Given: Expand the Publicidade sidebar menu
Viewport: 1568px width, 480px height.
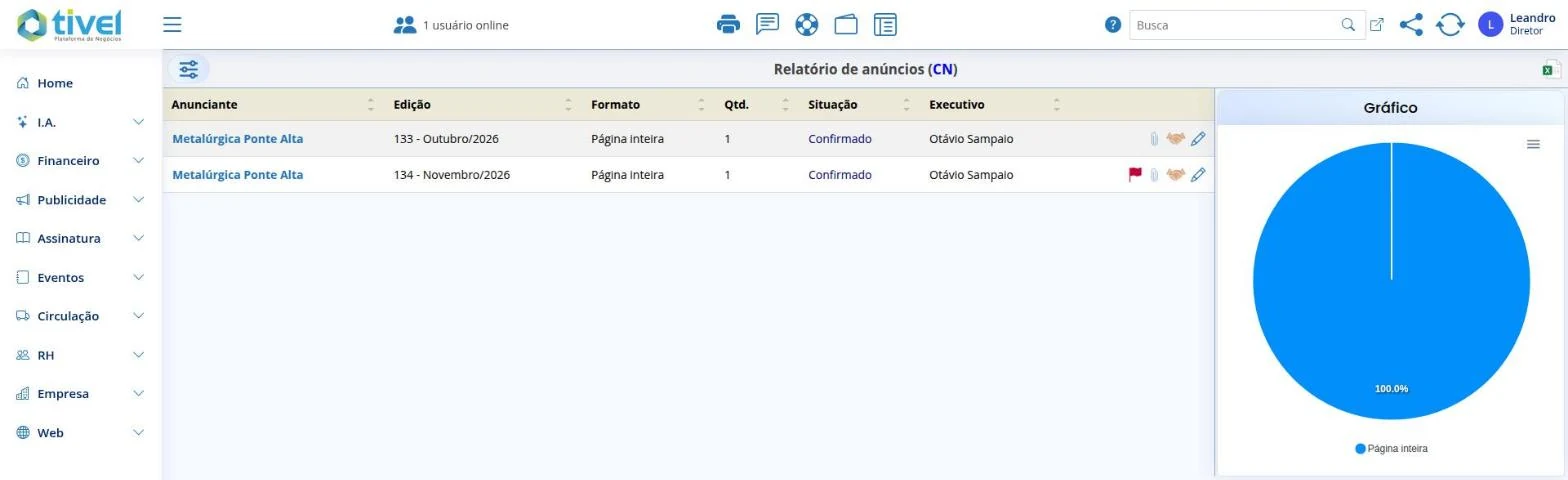Looking at the screenshot, I should (80, 200).
